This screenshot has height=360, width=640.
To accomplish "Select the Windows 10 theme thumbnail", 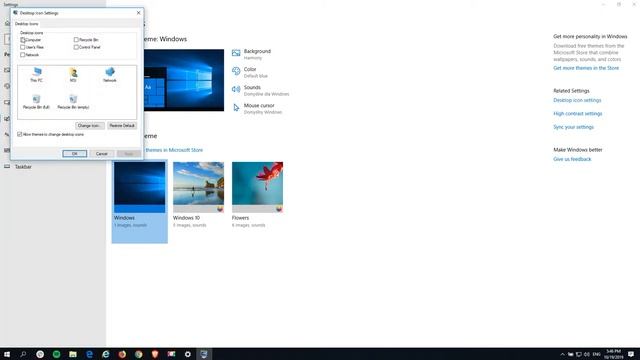I will [198, 187].
